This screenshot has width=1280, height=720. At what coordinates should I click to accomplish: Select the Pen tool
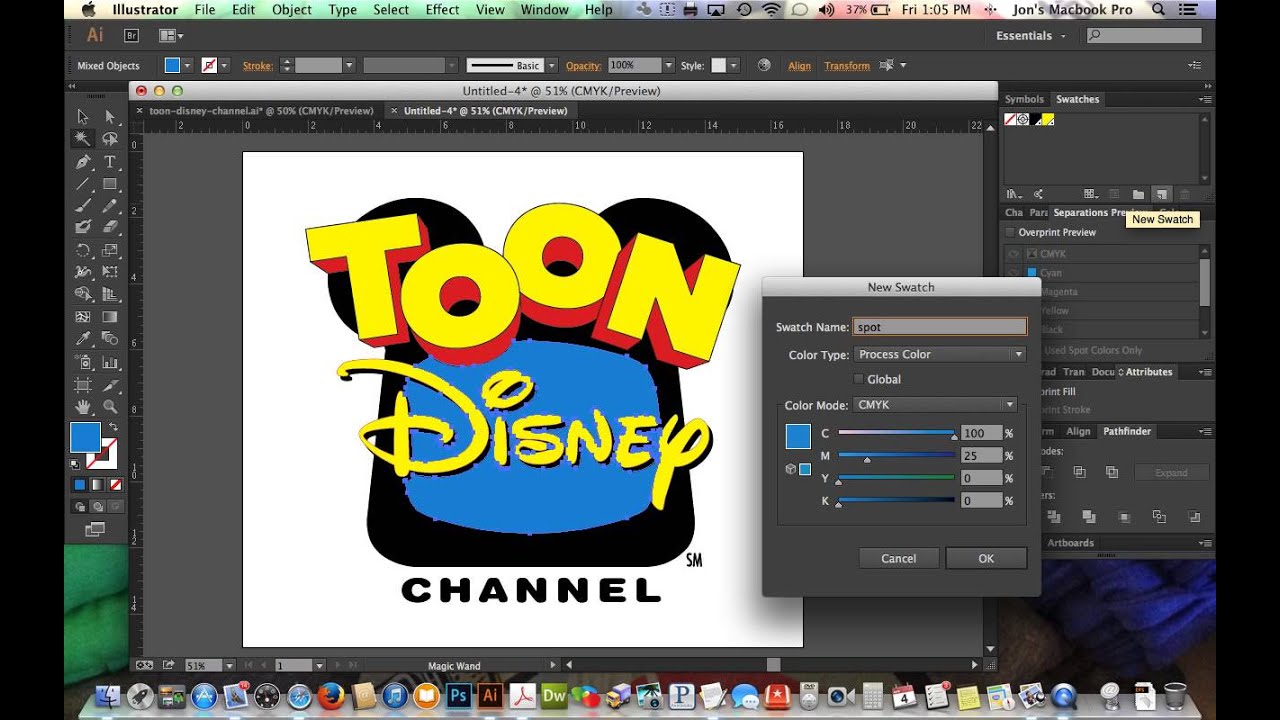[83, 162]
